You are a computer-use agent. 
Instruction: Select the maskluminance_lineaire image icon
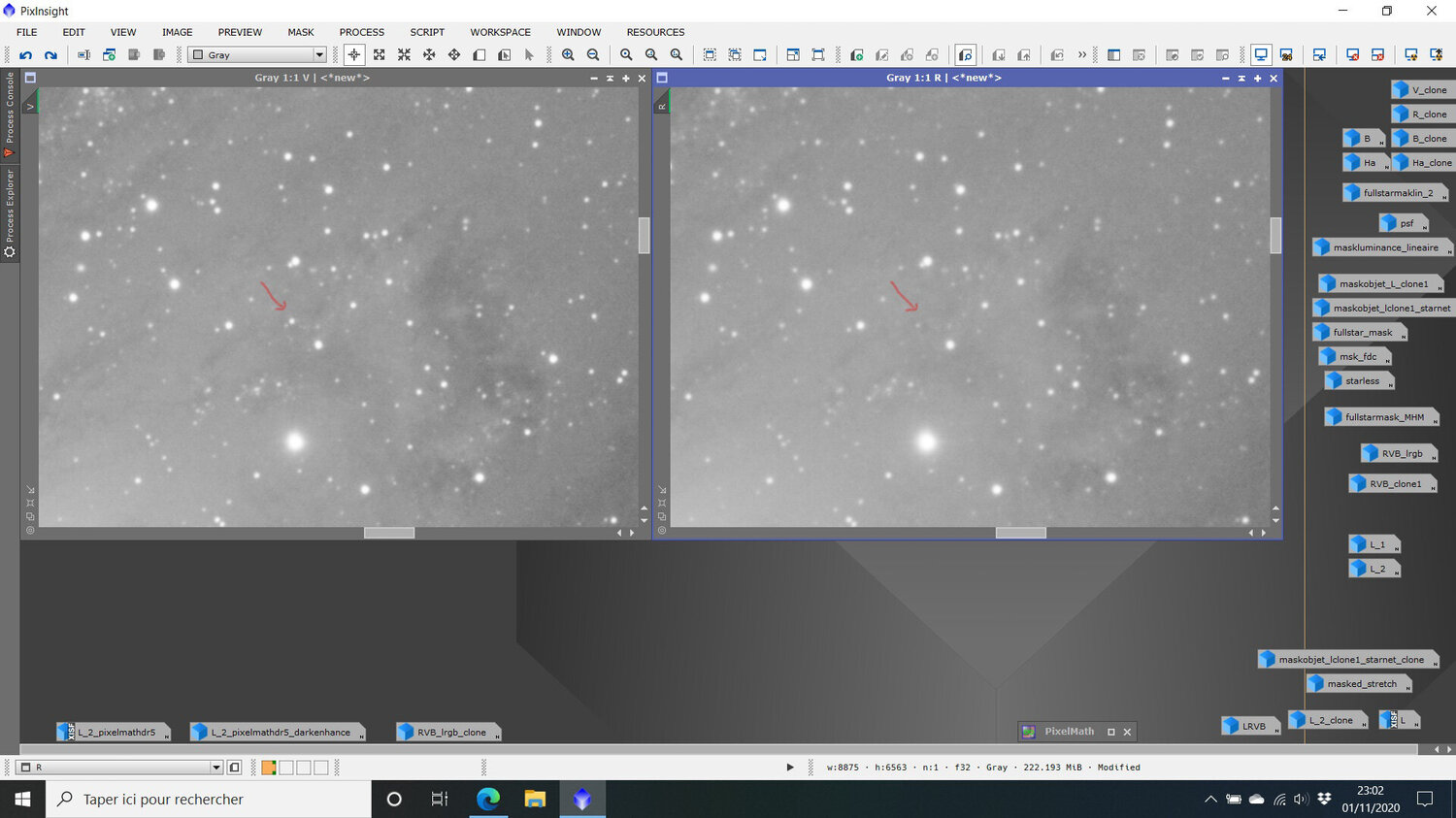pos(1382,247)
